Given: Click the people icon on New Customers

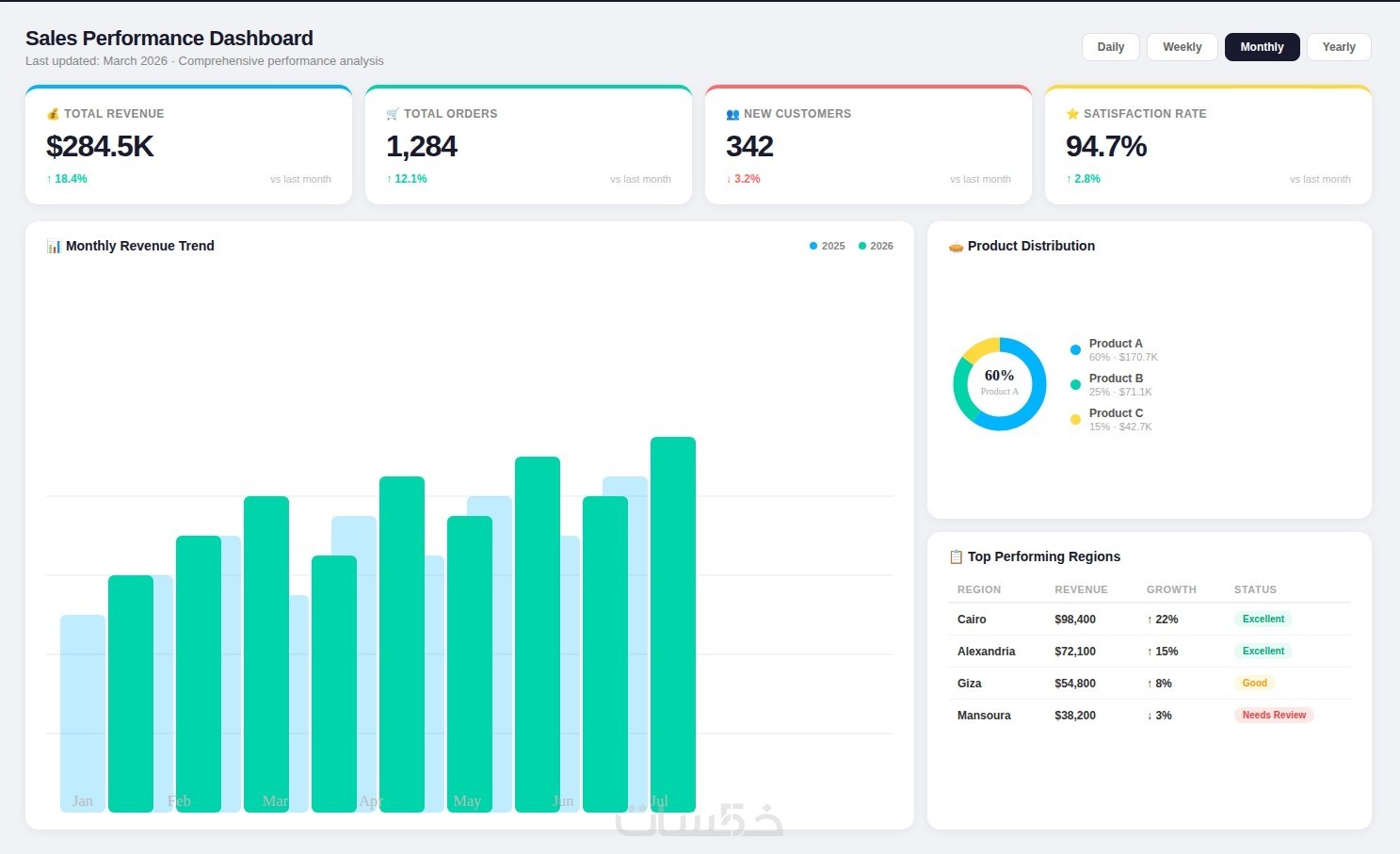Looking at the screenshot, I should pos(732,114).
